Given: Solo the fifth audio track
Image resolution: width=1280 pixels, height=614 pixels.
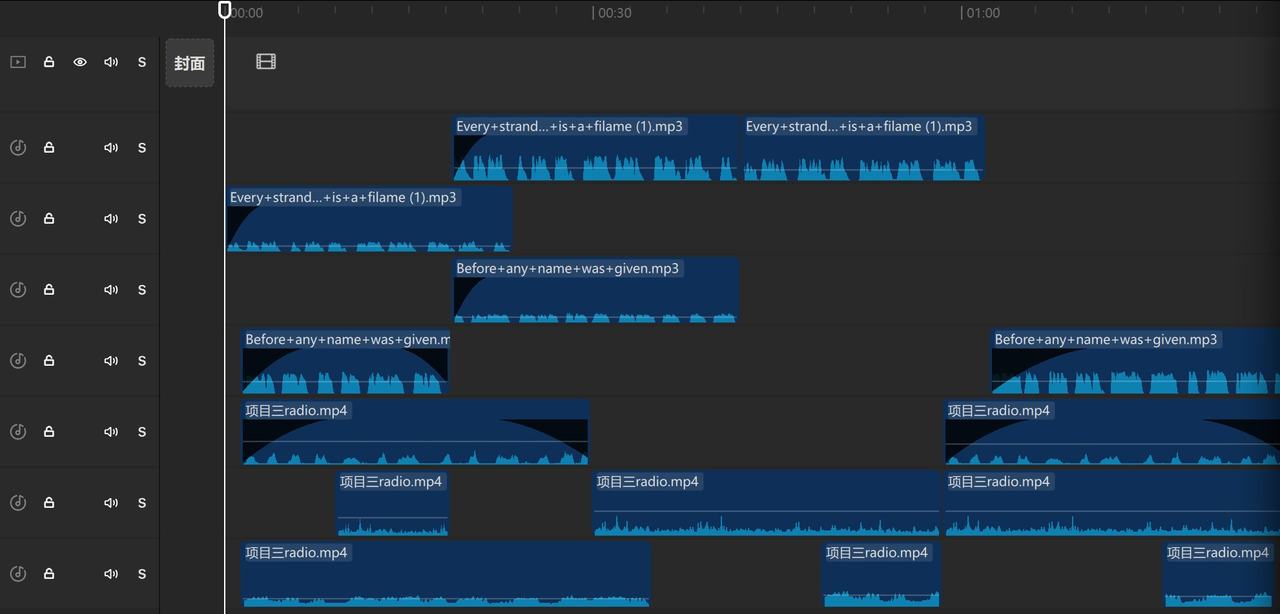Looking at the screenshot, I should click(142, 431).
